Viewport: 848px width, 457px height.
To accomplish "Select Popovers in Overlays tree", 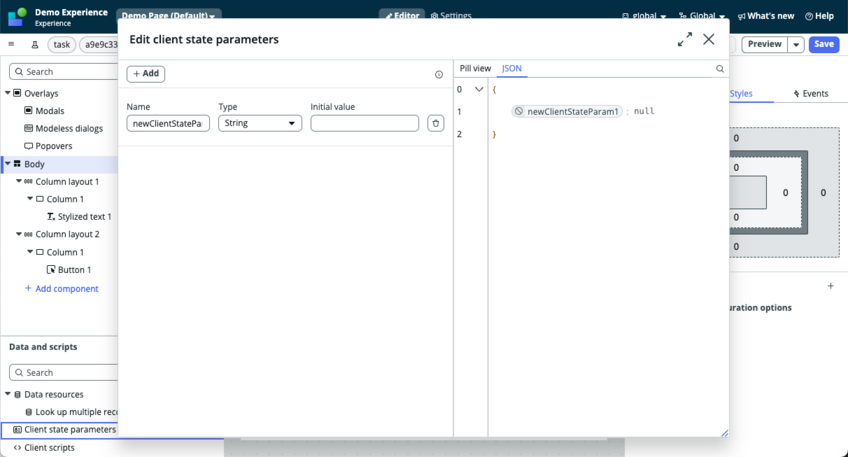I will (x=54, y=146).
